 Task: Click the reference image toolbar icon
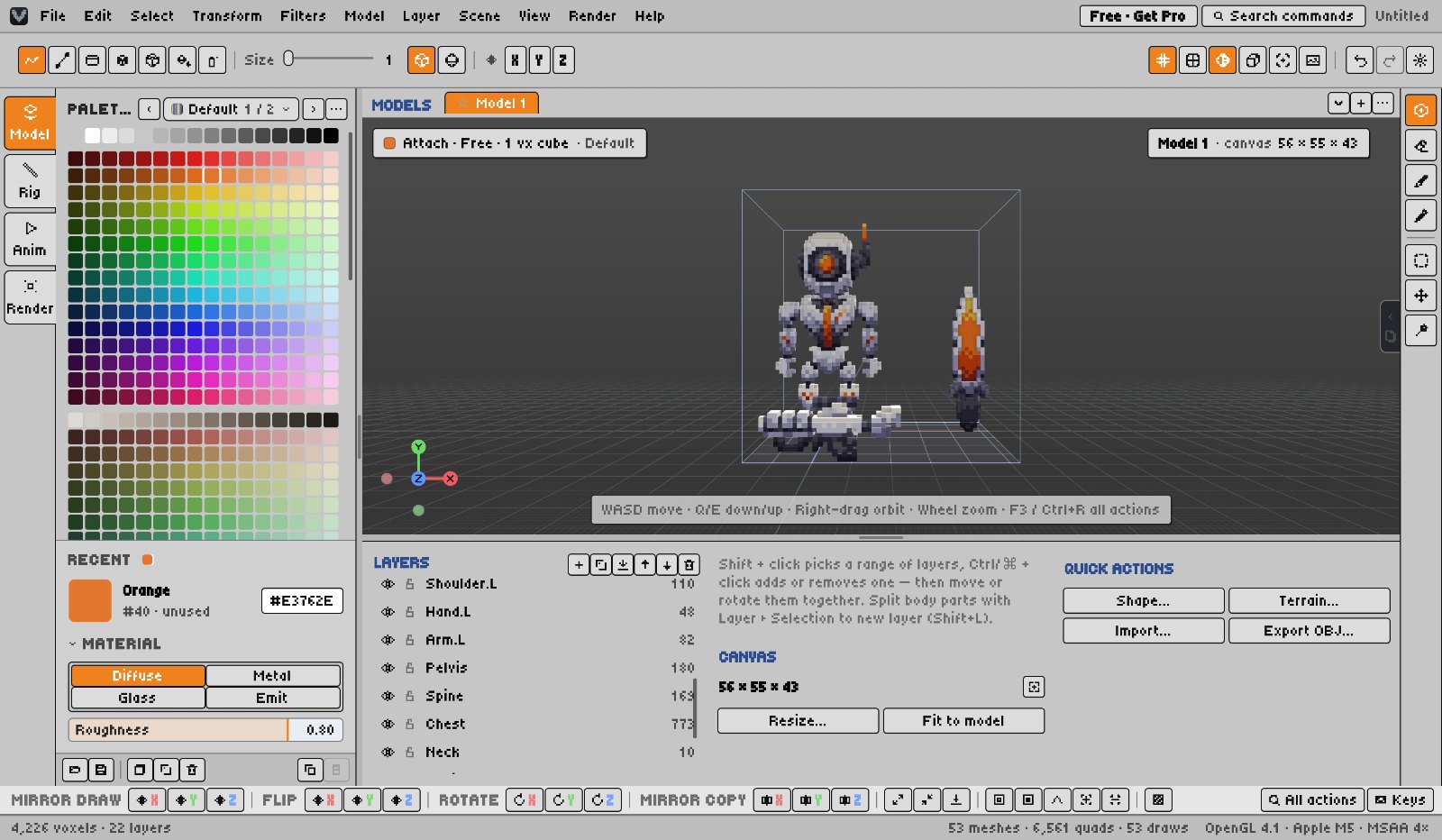click(x=1313, y=60)
